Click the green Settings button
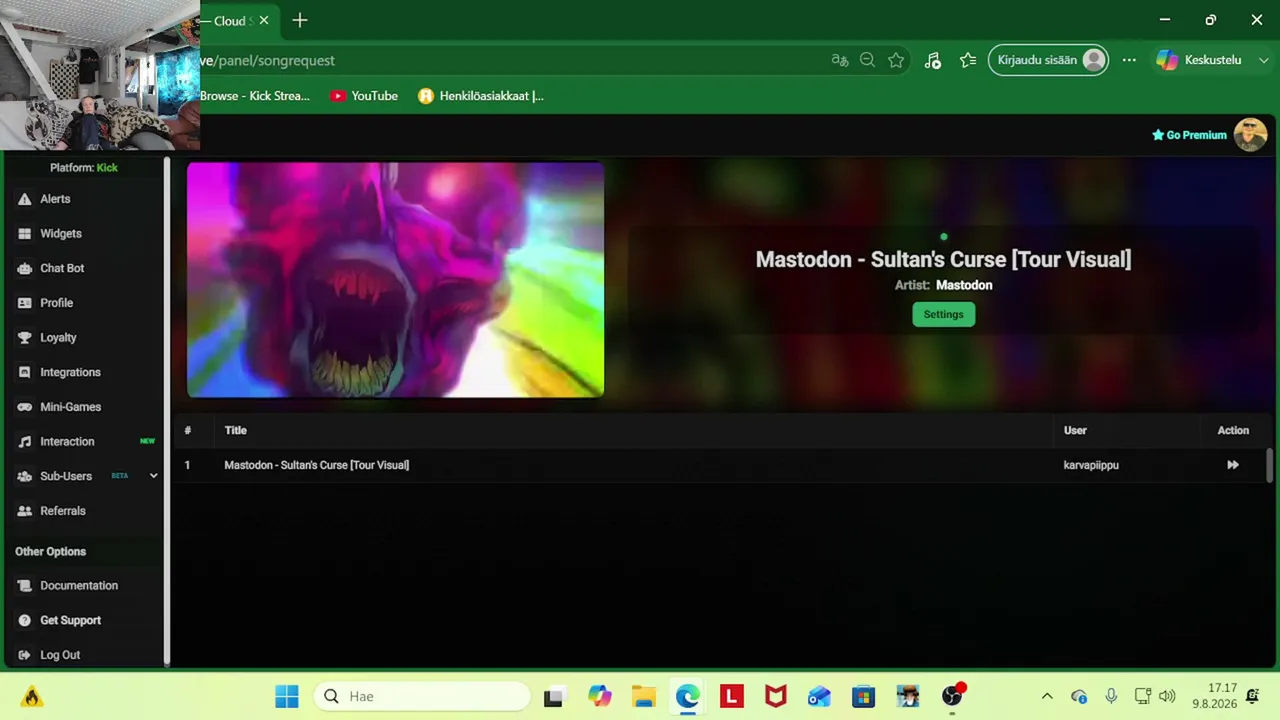Screen dimensions: 1280x720 [943, 314]
